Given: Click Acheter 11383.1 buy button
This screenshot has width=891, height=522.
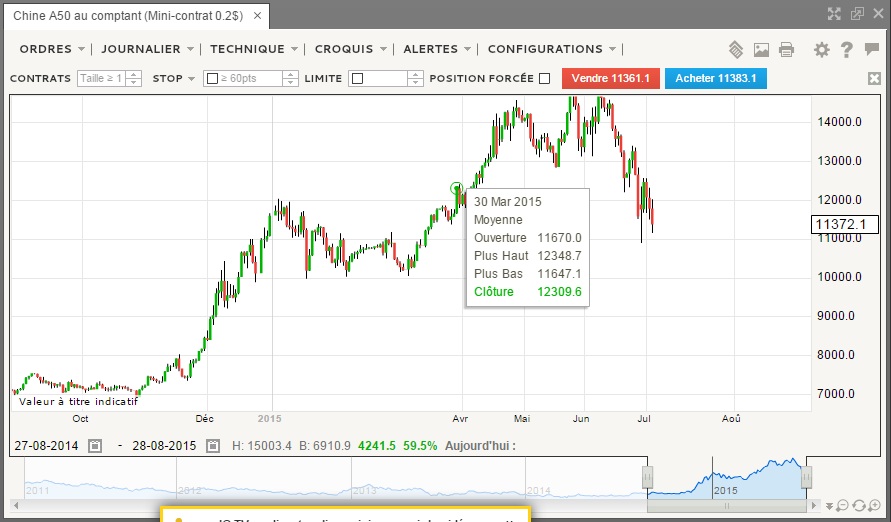Looking at the screenshot, I should pyautogui.click(x=716, y=78).
